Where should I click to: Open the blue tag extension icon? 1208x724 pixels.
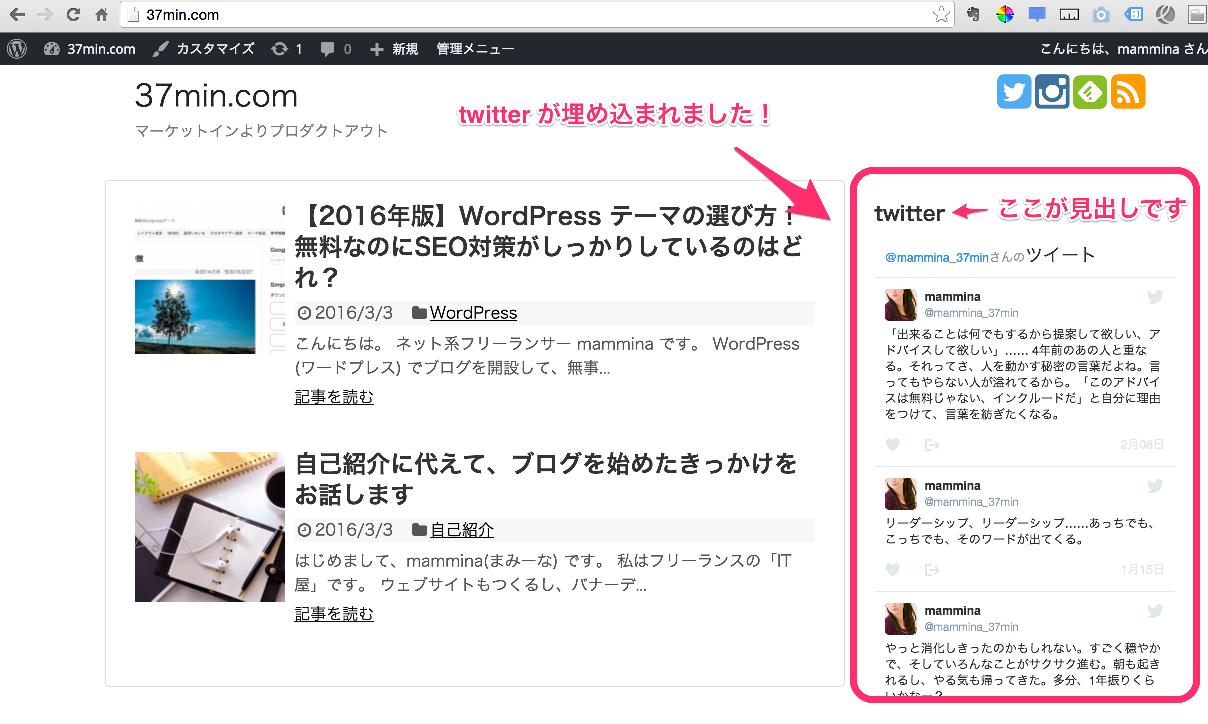click(1133, 15)
